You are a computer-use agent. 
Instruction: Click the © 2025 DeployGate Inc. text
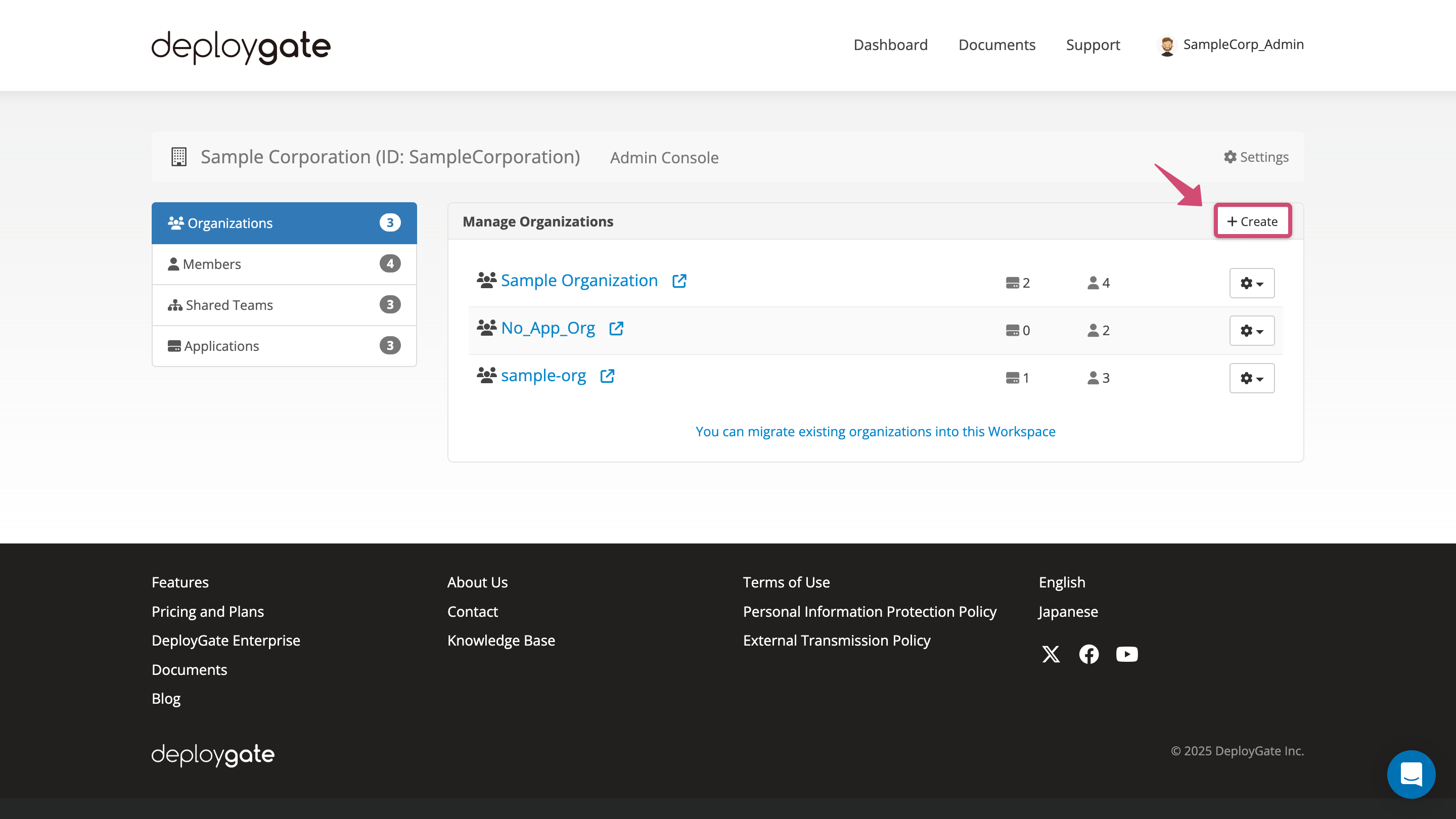(1237, 751)
